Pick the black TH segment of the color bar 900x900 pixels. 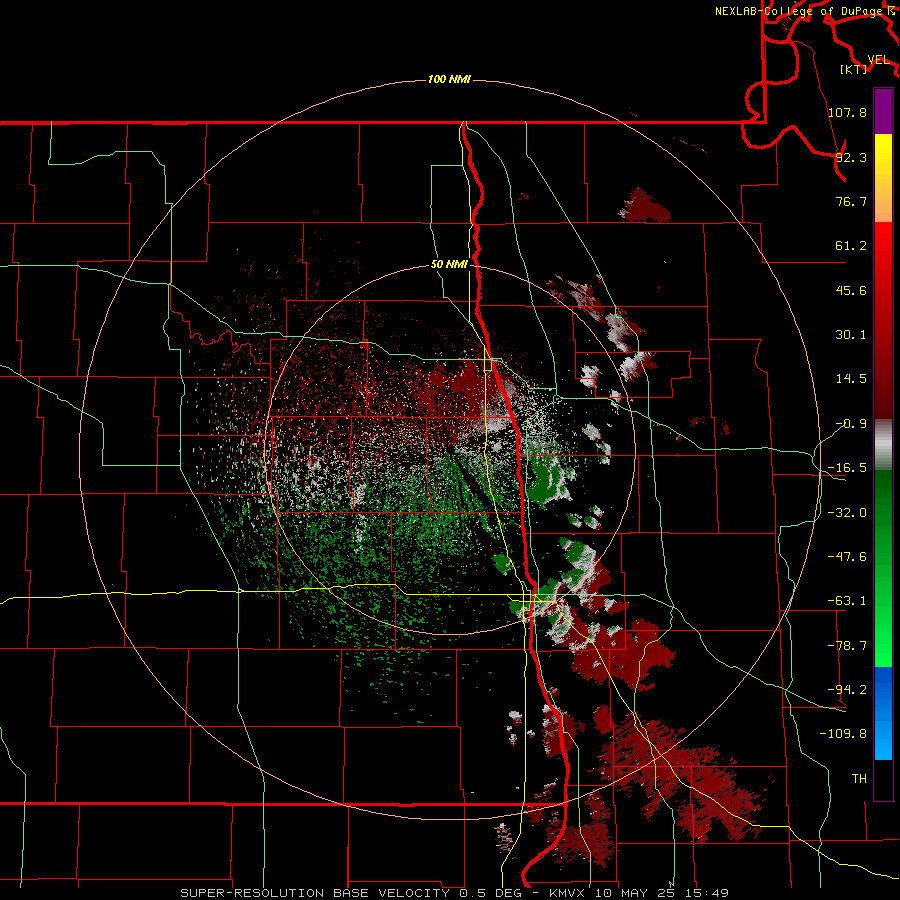click(883, 780)
